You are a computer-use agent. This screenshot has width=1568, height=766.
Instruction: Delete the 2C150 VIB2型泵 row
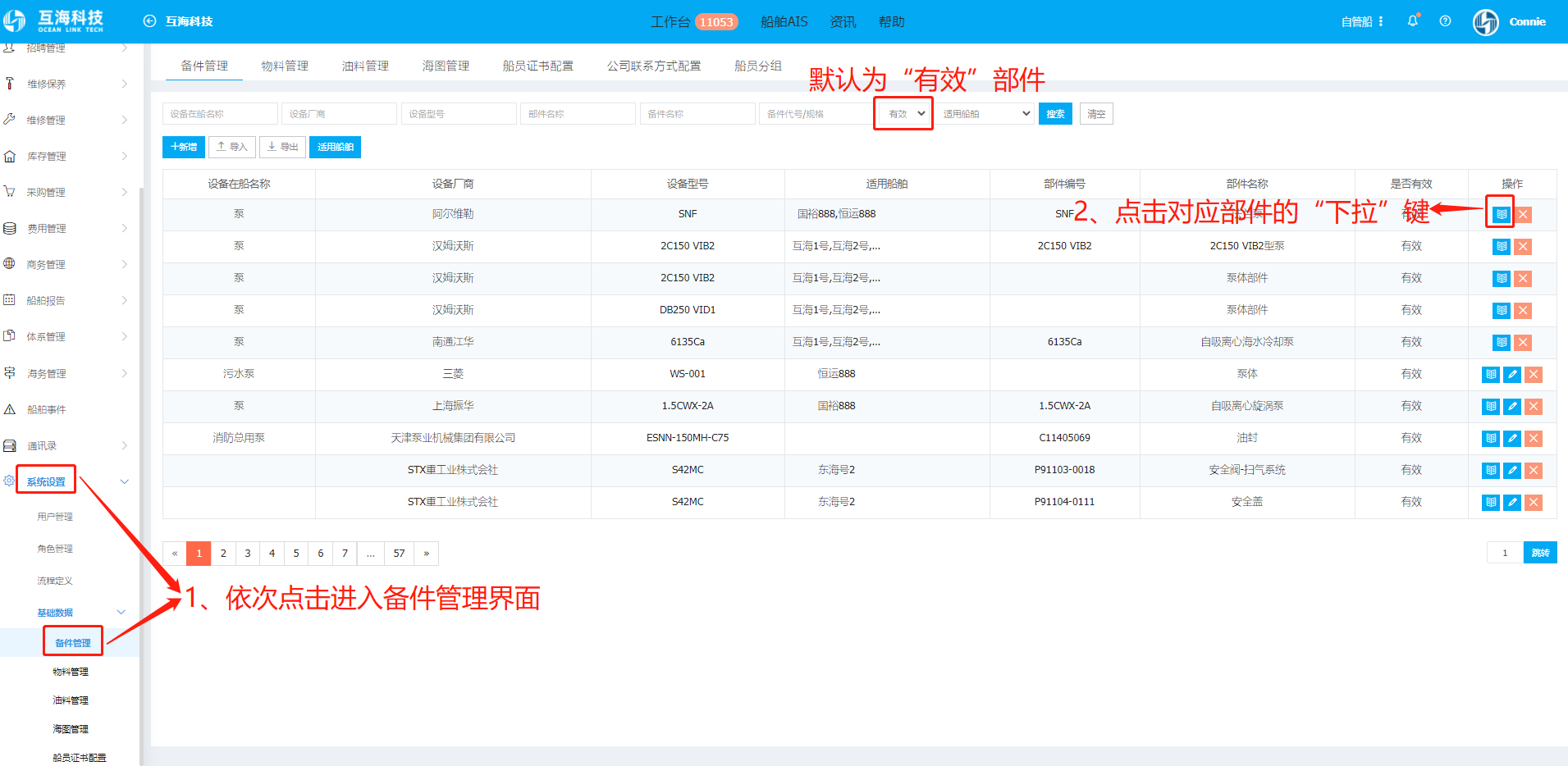coord(1523,246)
